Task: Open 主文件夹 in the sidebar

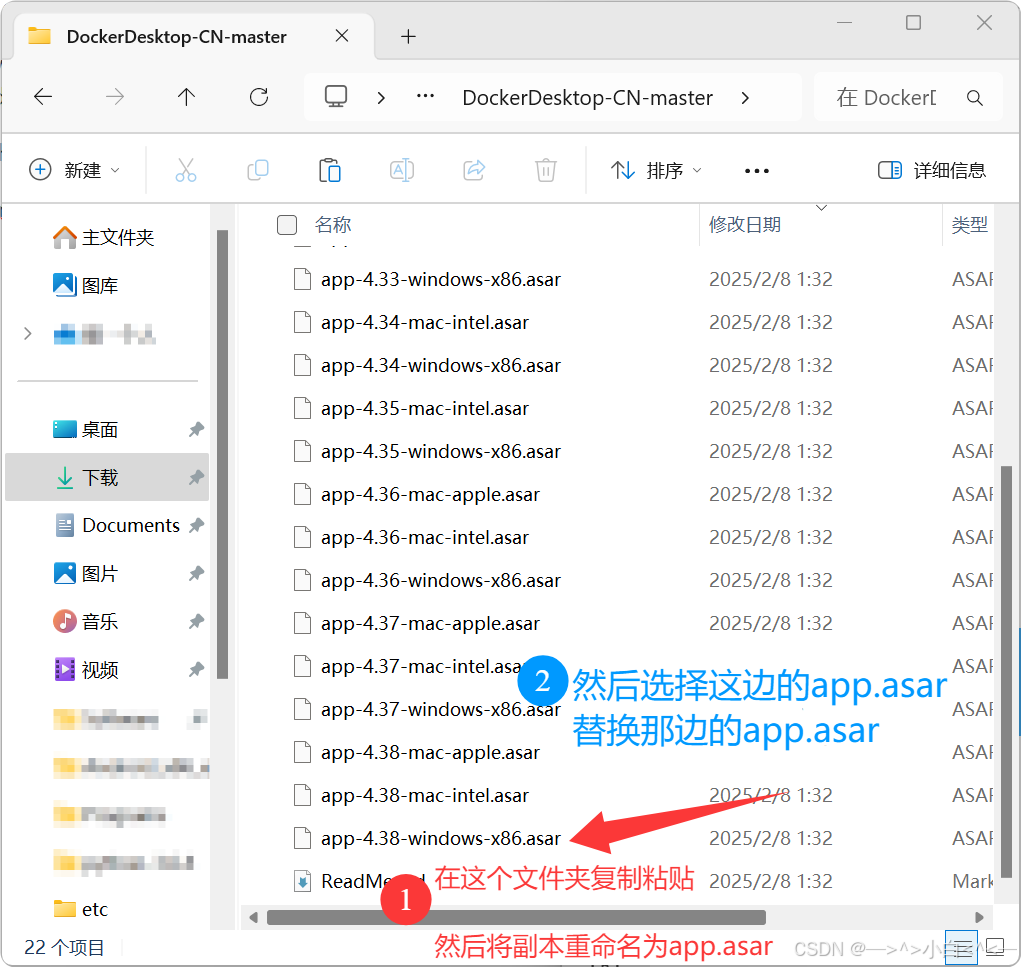Action: click(104, 237)
